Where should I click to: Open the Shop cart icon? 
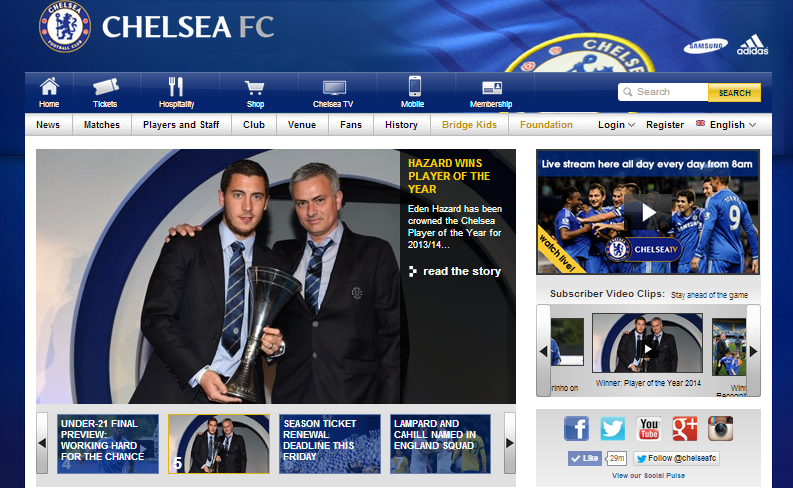pyautogui.click(x=254, y=88)
